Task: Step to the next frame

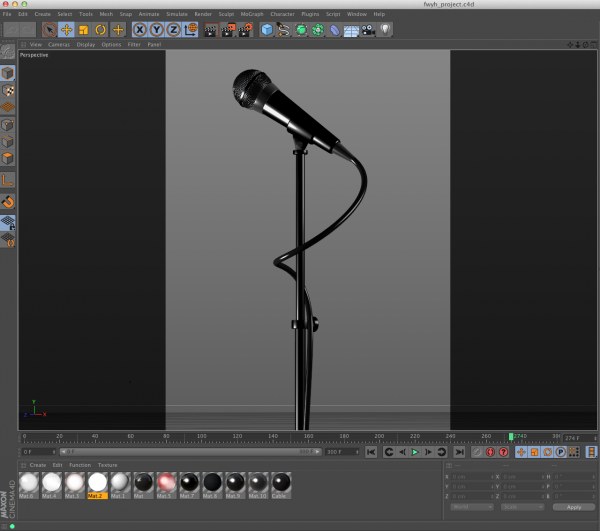Action: (x=428, y=452)
